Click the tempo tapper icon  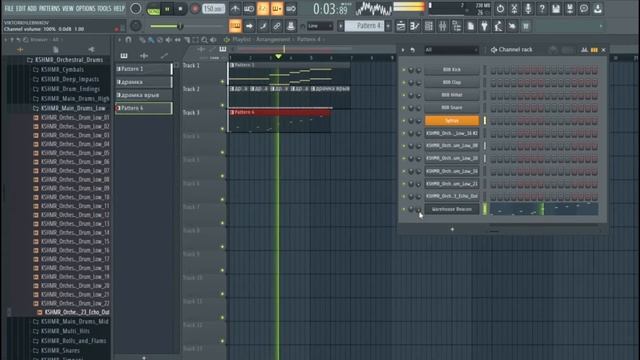point(498,26)
